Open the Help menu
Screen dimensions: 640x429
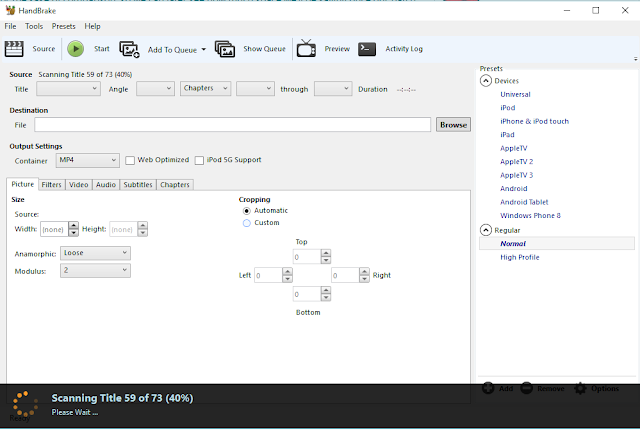click(92, 26)
